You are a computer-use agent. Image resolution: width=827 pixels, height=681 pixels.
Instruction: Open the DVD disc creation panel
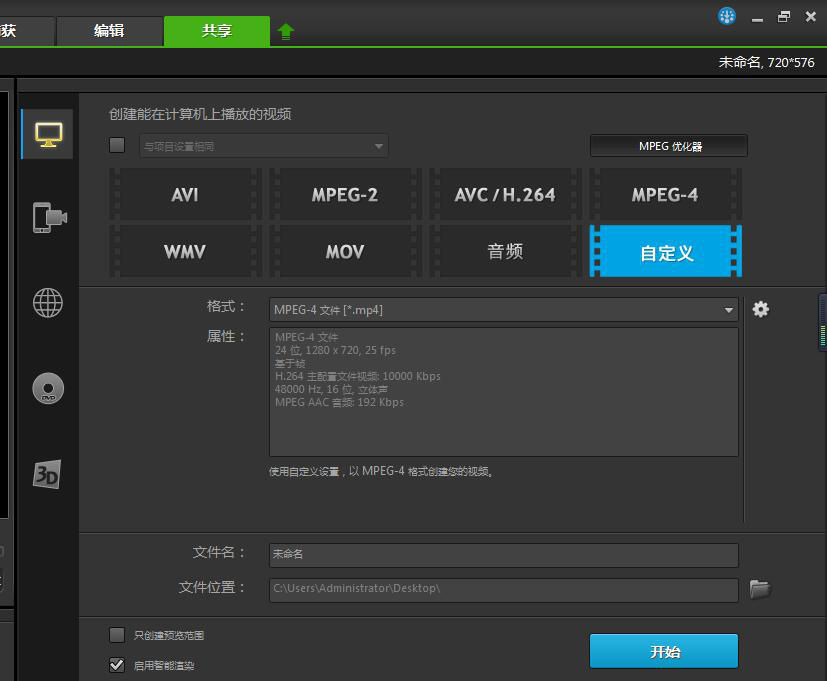45,388
